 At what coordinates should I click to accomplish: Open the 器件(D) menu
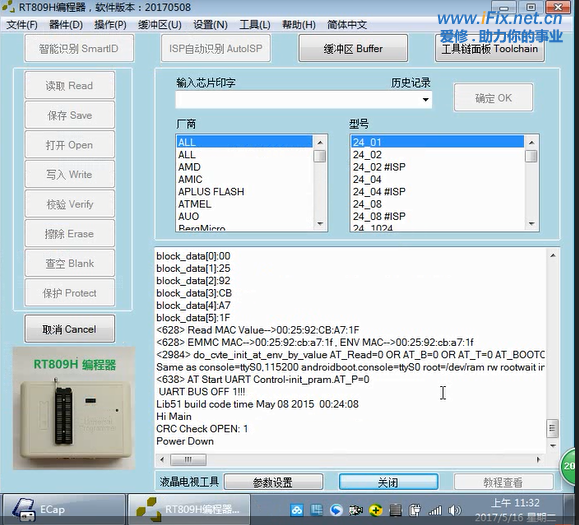(x=65, y=25)
